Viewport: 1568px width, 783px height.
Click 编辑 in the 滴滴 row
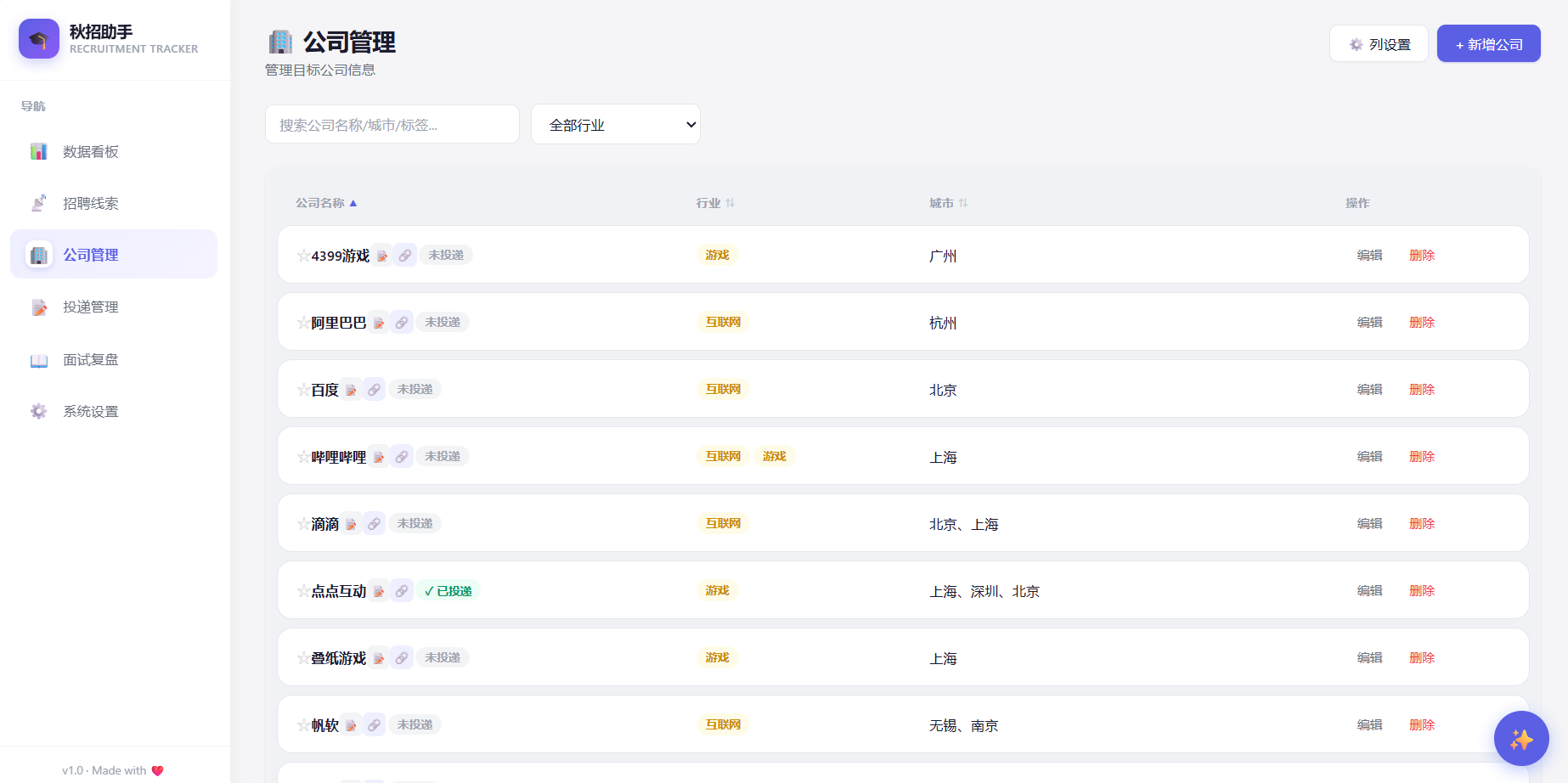pos(1370,523)
